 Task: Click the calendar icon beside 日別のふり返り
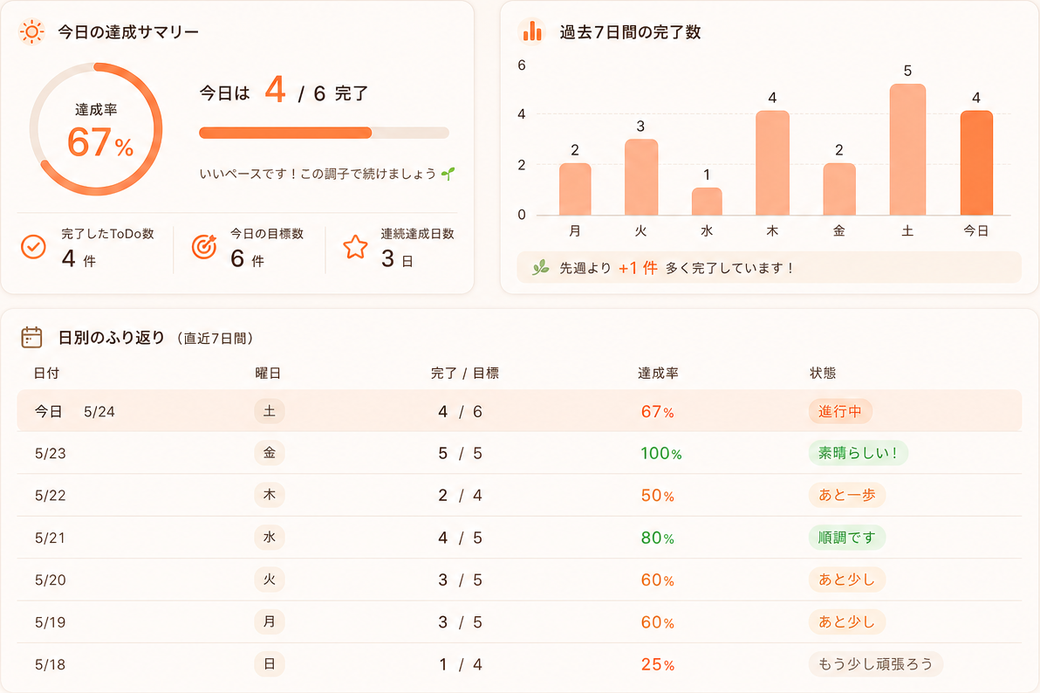pos(31,337)
